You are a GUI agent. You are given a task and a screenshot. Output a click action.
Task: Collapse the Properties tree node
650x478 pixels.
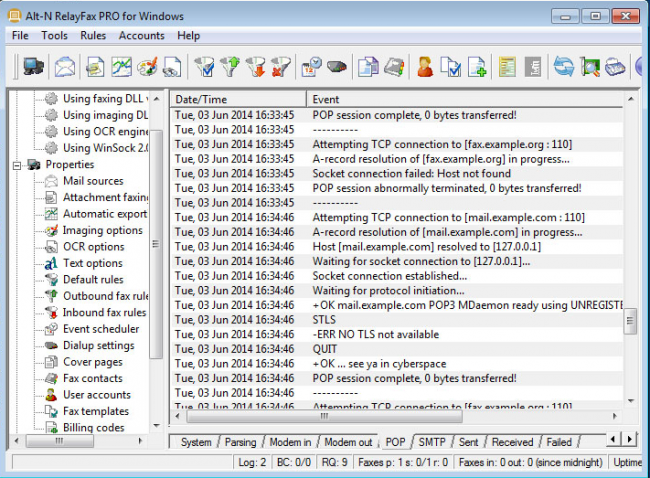pos(17,165)
